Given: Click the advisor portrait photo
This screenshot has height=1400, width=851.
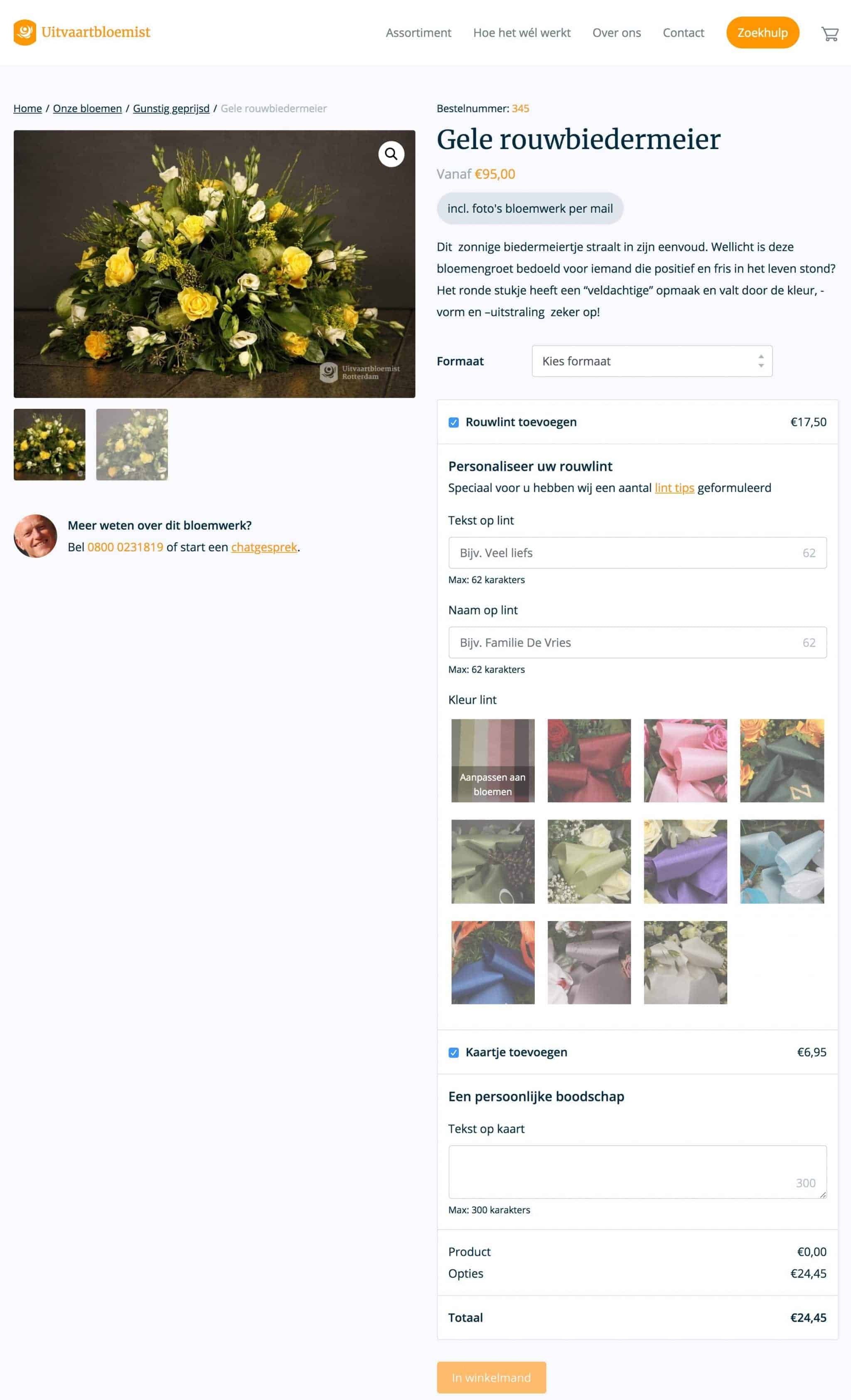Looking at the screenshot, I should coord(35,536).
